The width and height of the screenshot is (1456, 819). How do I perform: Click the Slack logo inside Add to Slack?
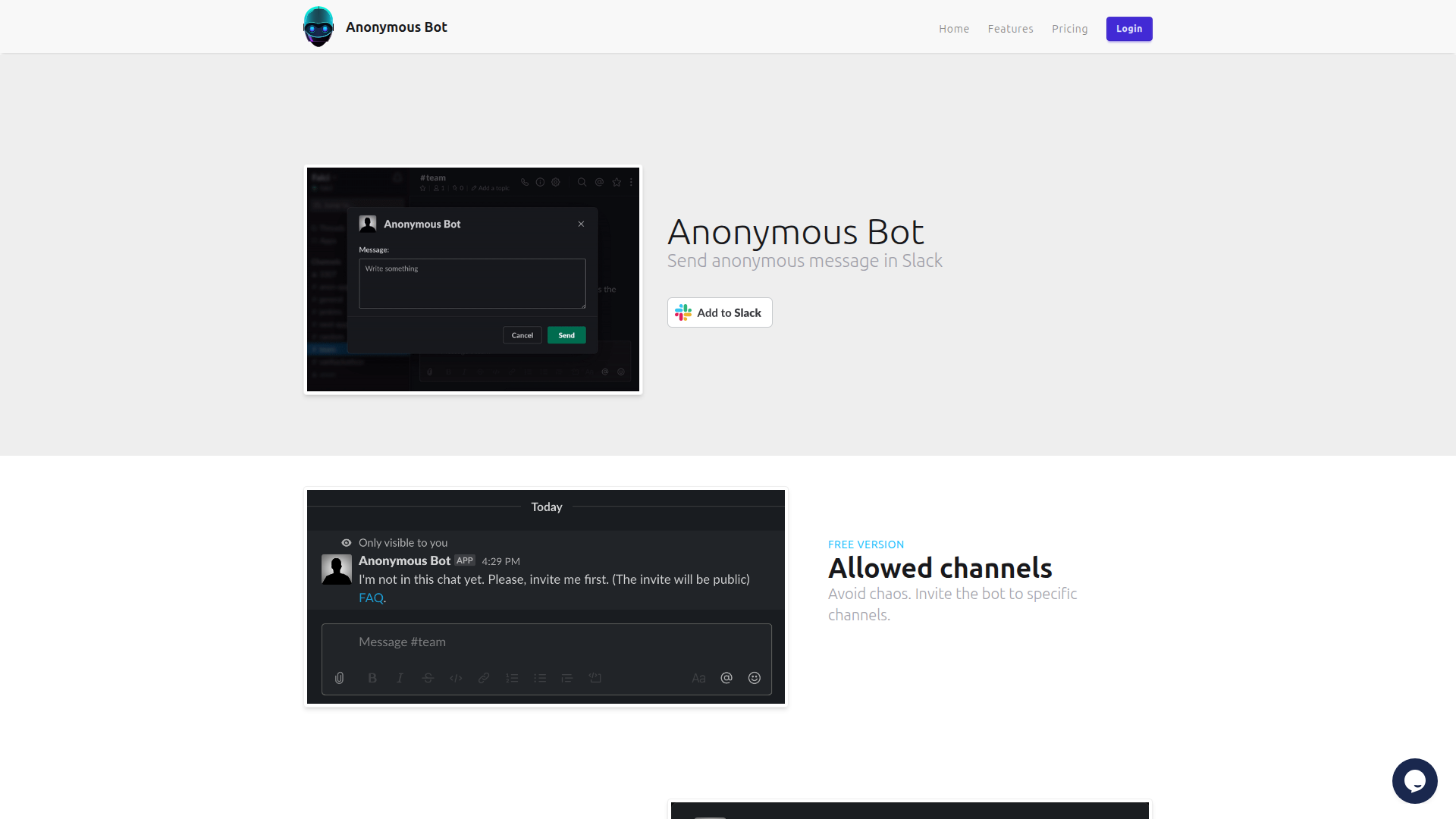[683, 312]
